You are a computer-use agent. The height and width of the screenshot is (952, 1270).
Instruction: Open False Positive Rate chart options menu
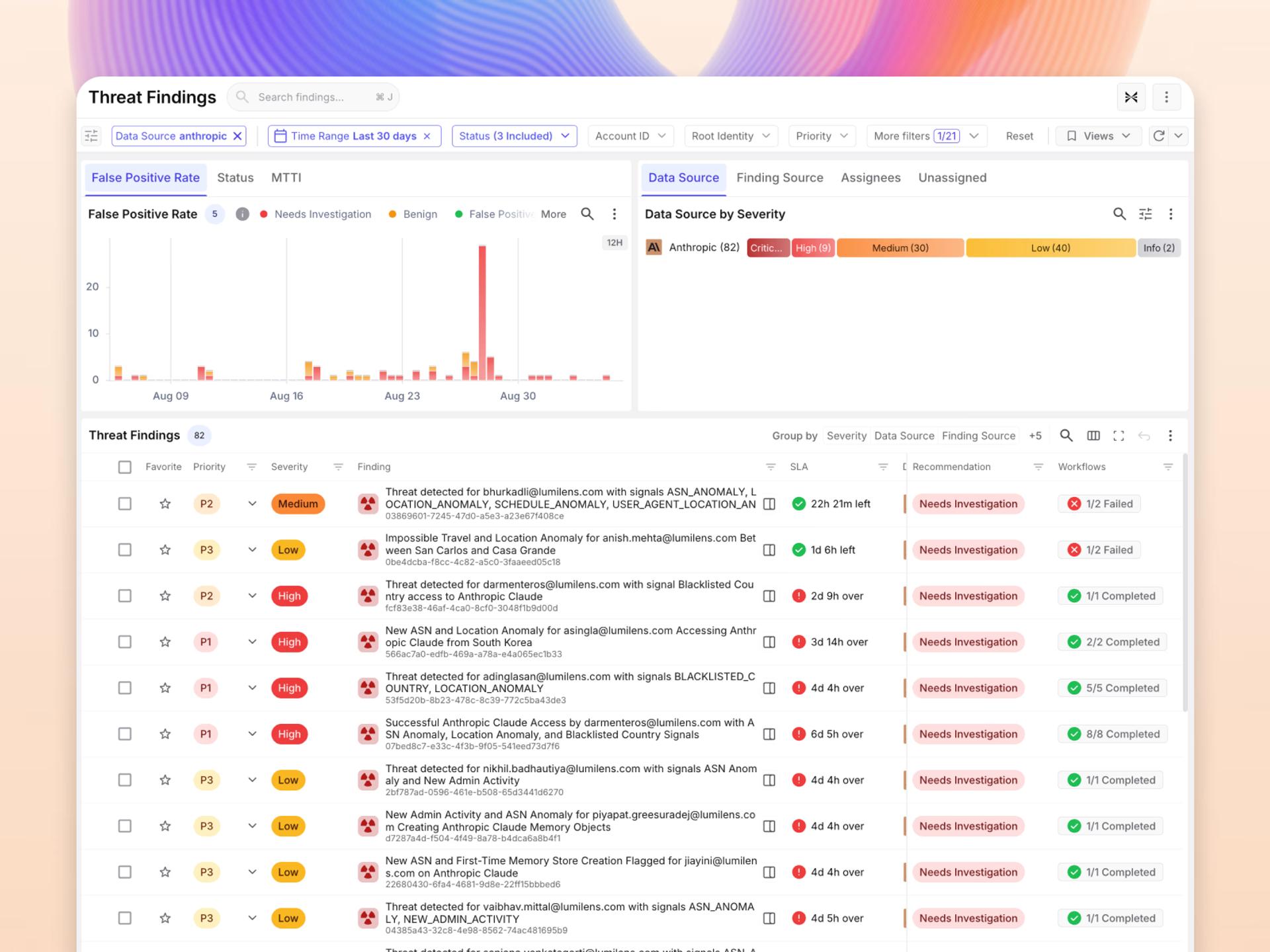614,214
